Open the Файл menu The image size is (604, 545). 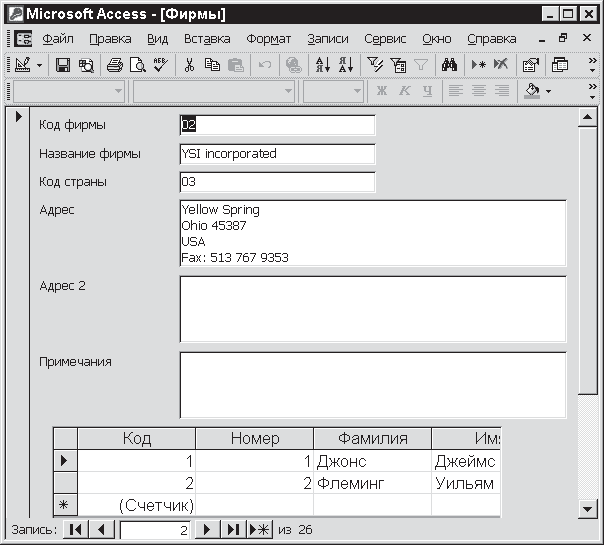coord(58,39)
